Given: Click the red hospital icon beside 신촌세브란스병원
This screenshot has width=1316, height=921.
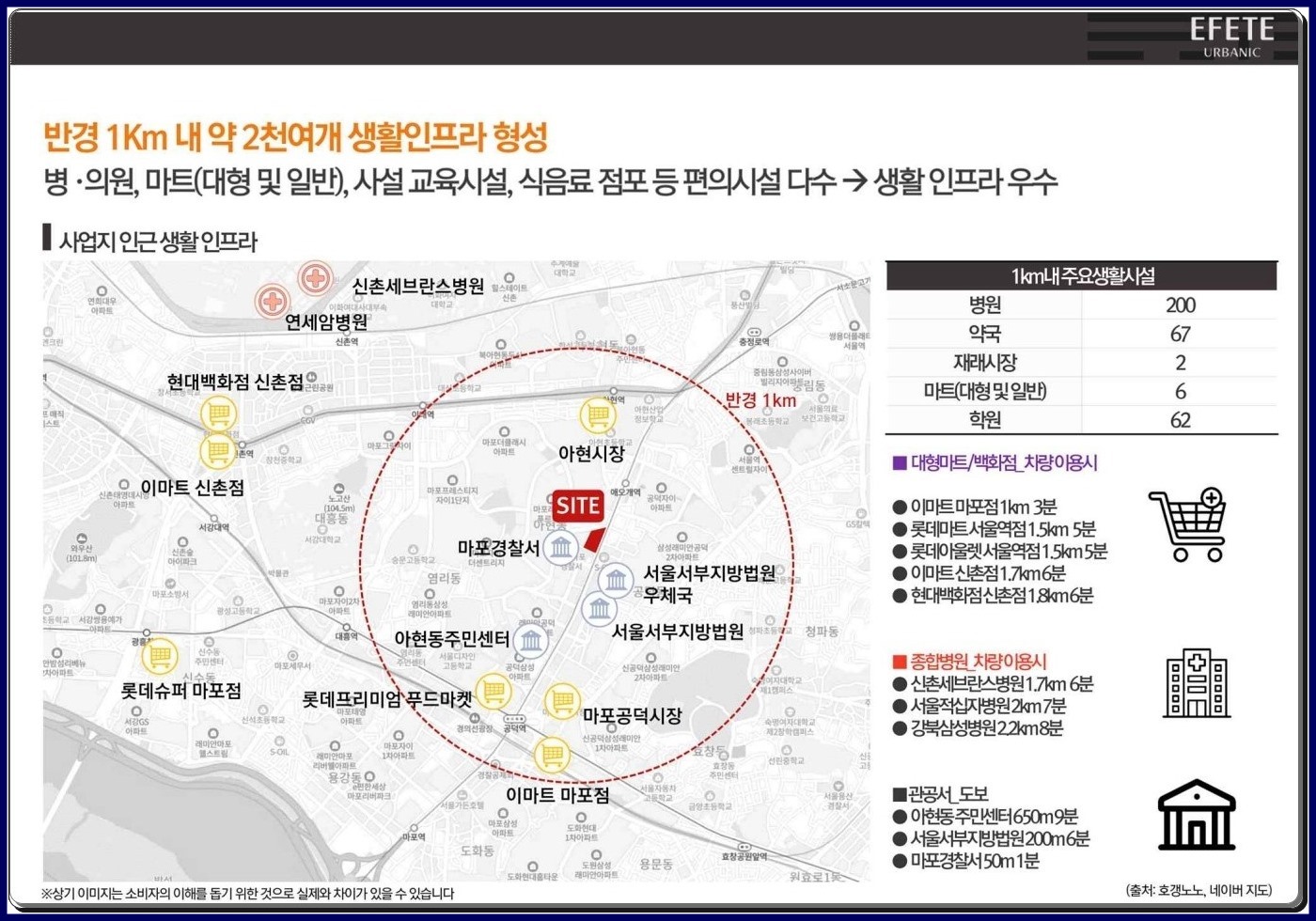Looking at the screenshot, I should pyautogui.click(x=316, y=278).
